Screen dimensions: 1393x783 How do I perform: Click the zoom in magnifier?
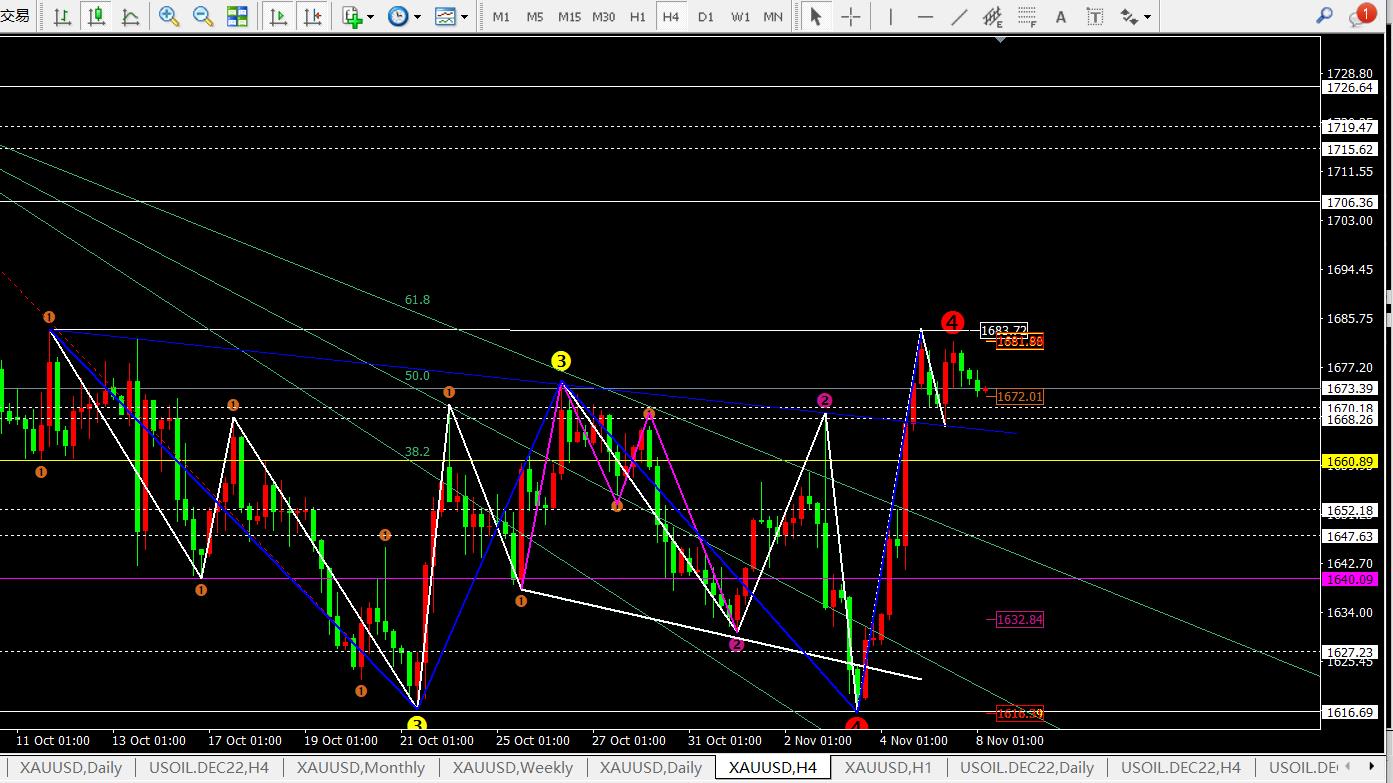(x=169, y=17)
